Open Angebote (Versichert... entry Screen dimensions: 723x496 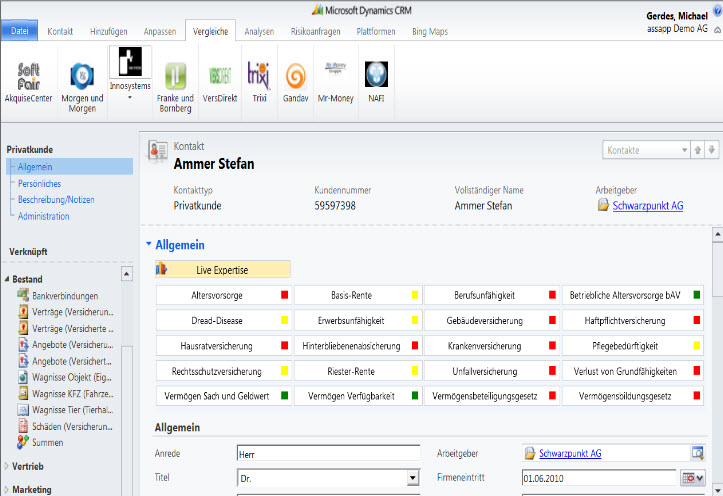(x=66, y=361)
